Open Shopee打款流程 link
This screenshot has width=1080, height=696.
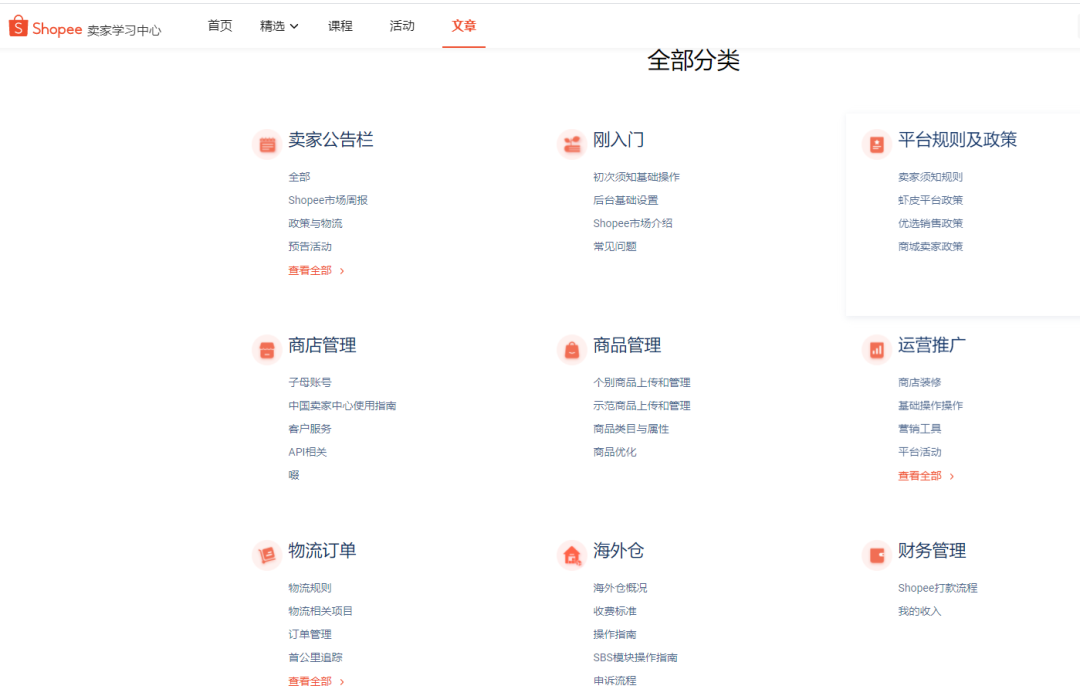(937, 588)
